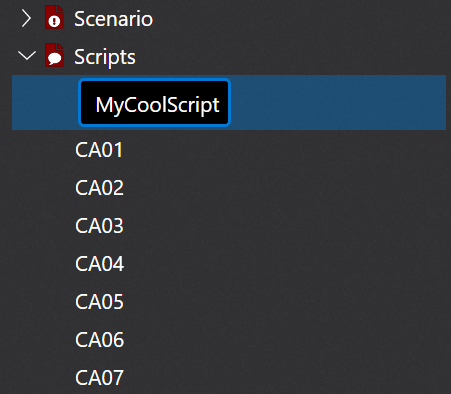Click the highlighted row left of MyCoolScript field
This screenshot has width=451, height=394.
[45, 103]
